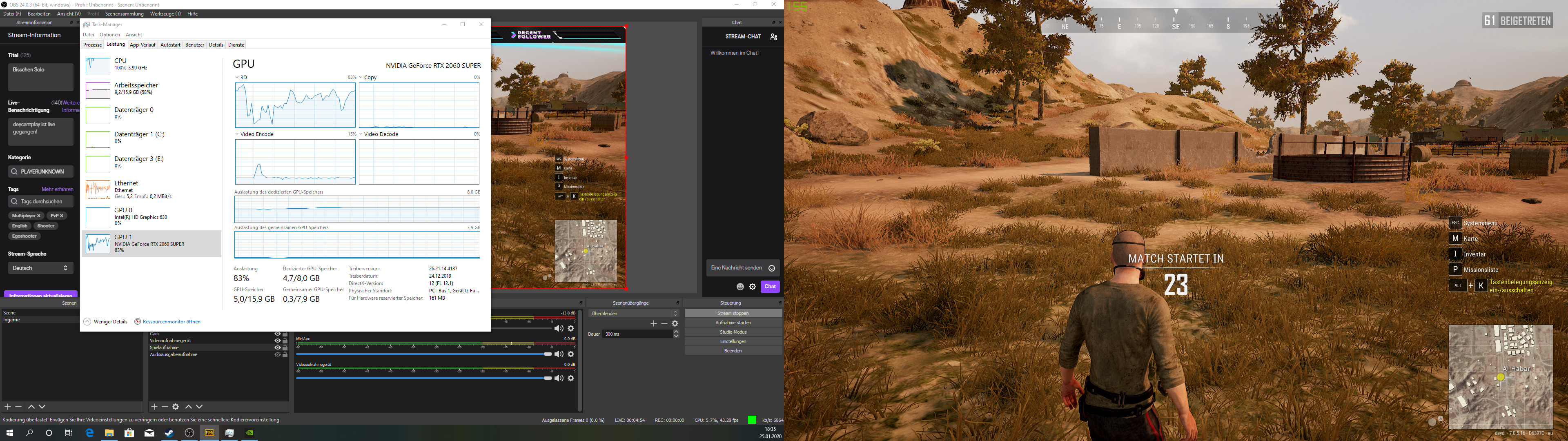Add a new source with plus icon
Image resolution: width=1568 pixels, height=441 pixels.
click(x=154, y=406)
